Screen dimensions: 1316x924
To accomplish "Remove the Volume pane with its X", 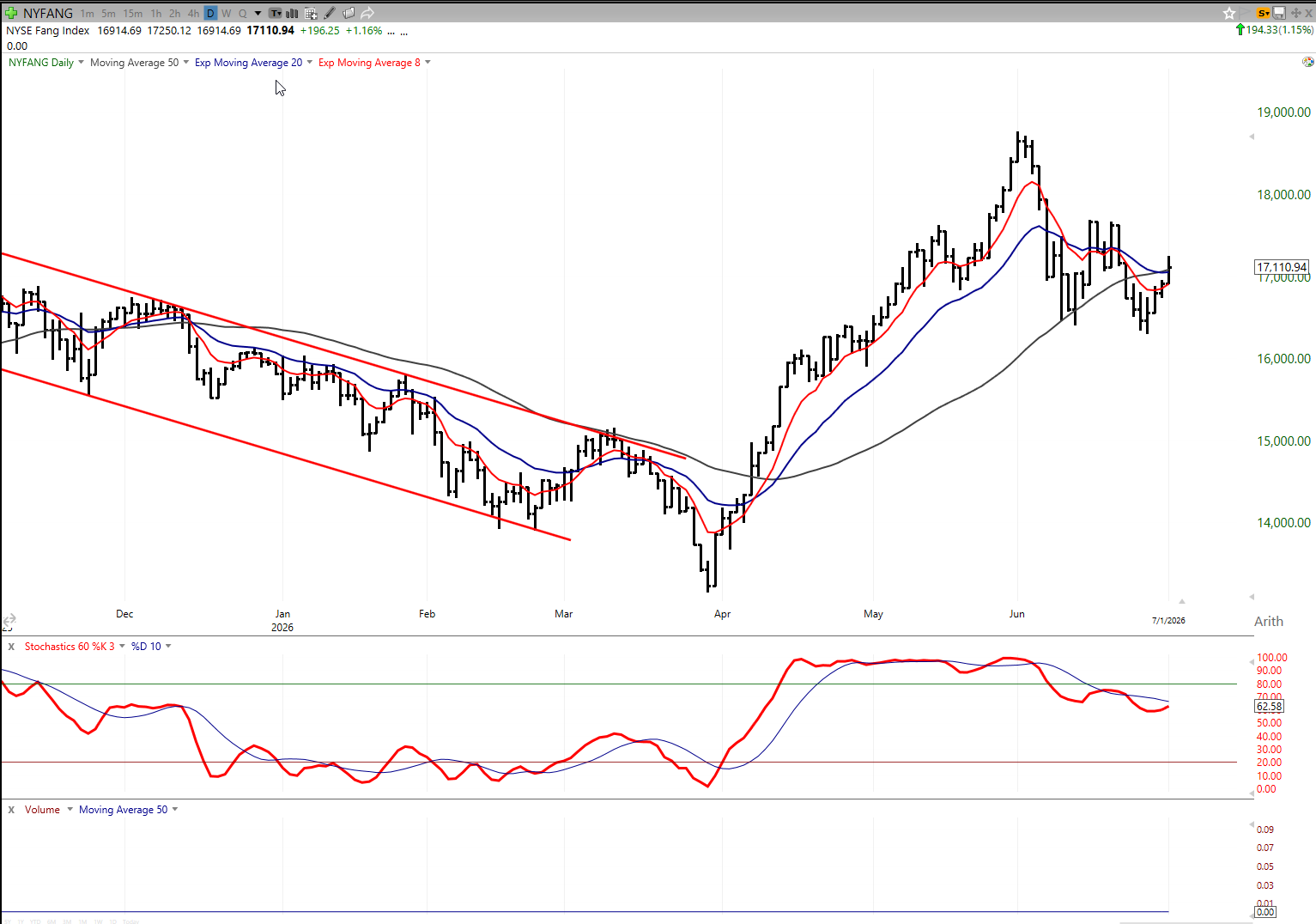I will pyautogui.click(x=11, y=810).
